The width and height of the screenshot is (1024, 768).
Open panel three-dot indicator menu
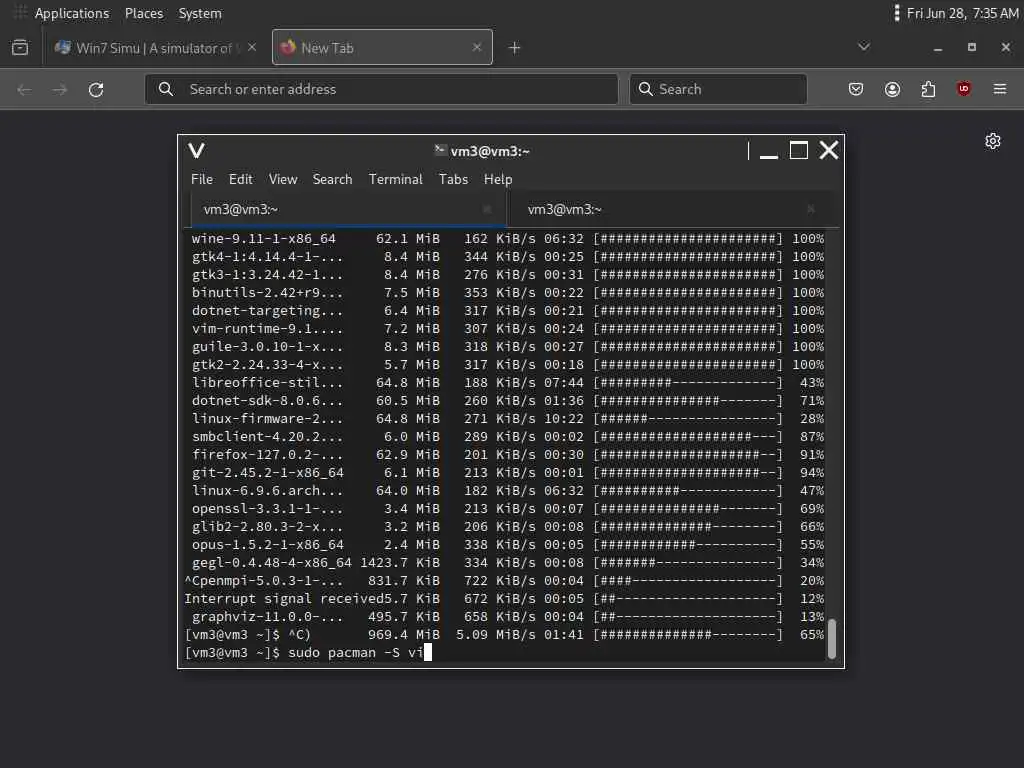[x=897, y=13]
